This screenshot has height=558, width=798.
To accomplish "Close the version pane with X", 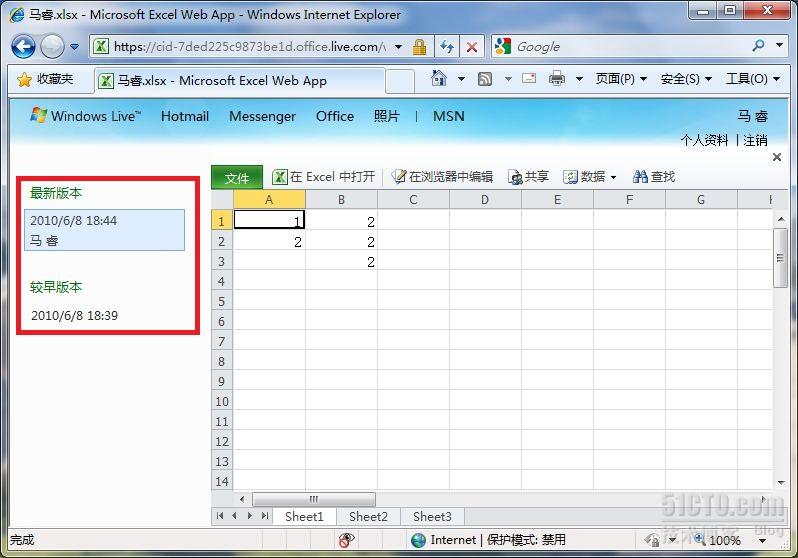I will point(777,157).
